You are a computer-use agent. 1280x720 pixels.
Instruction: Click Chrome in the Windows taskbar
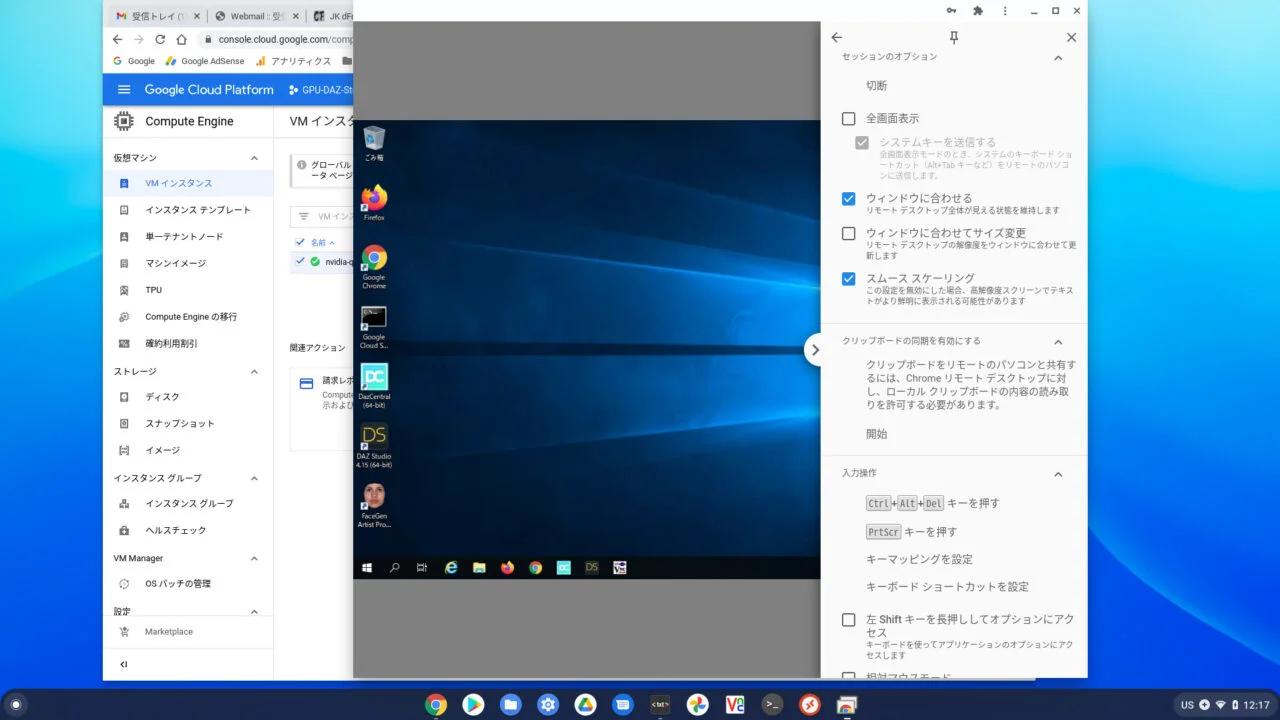point(535,567)
